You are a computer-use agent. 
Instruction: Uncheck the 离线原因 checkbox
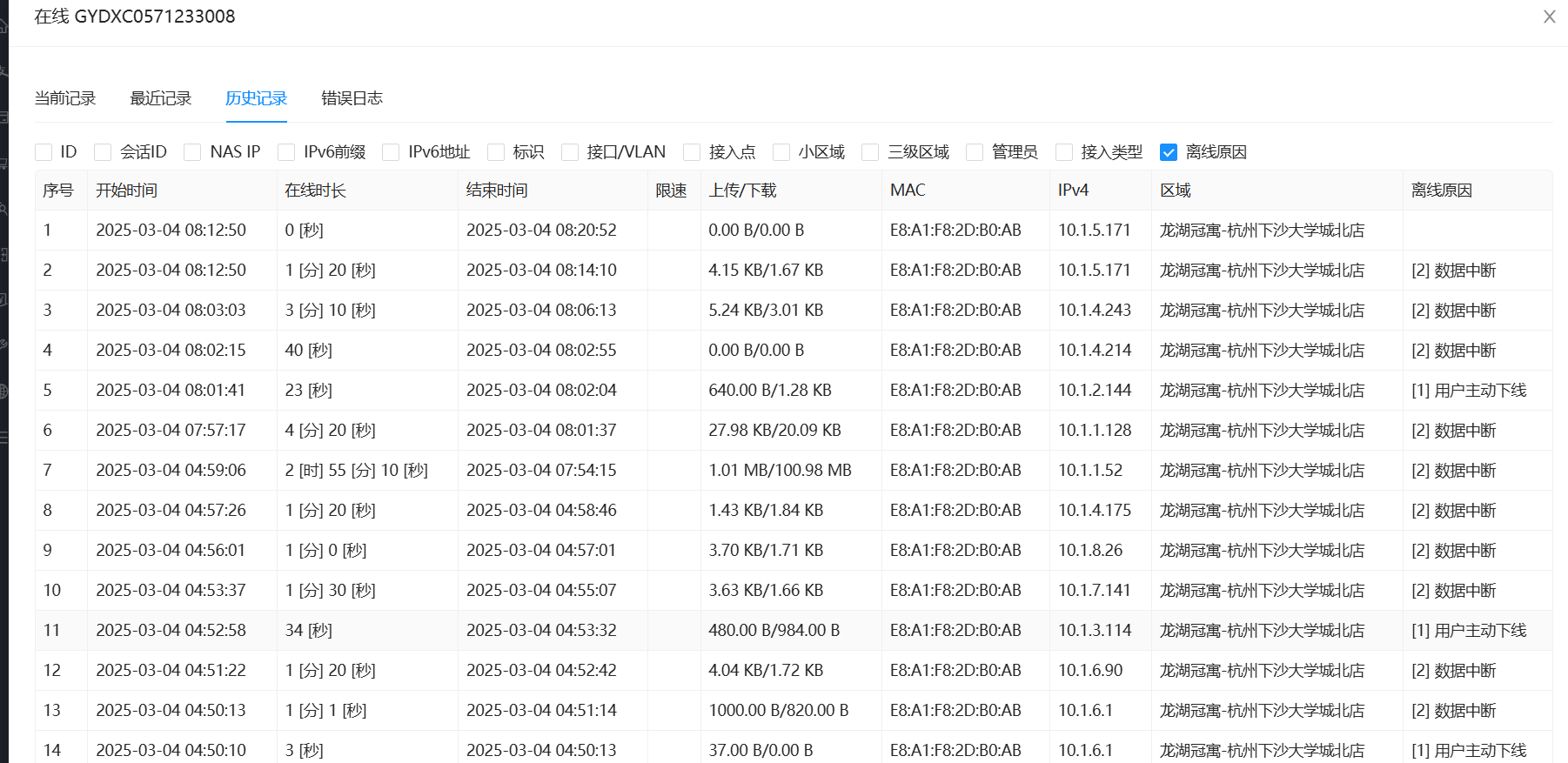click(x=1169, y=152)
